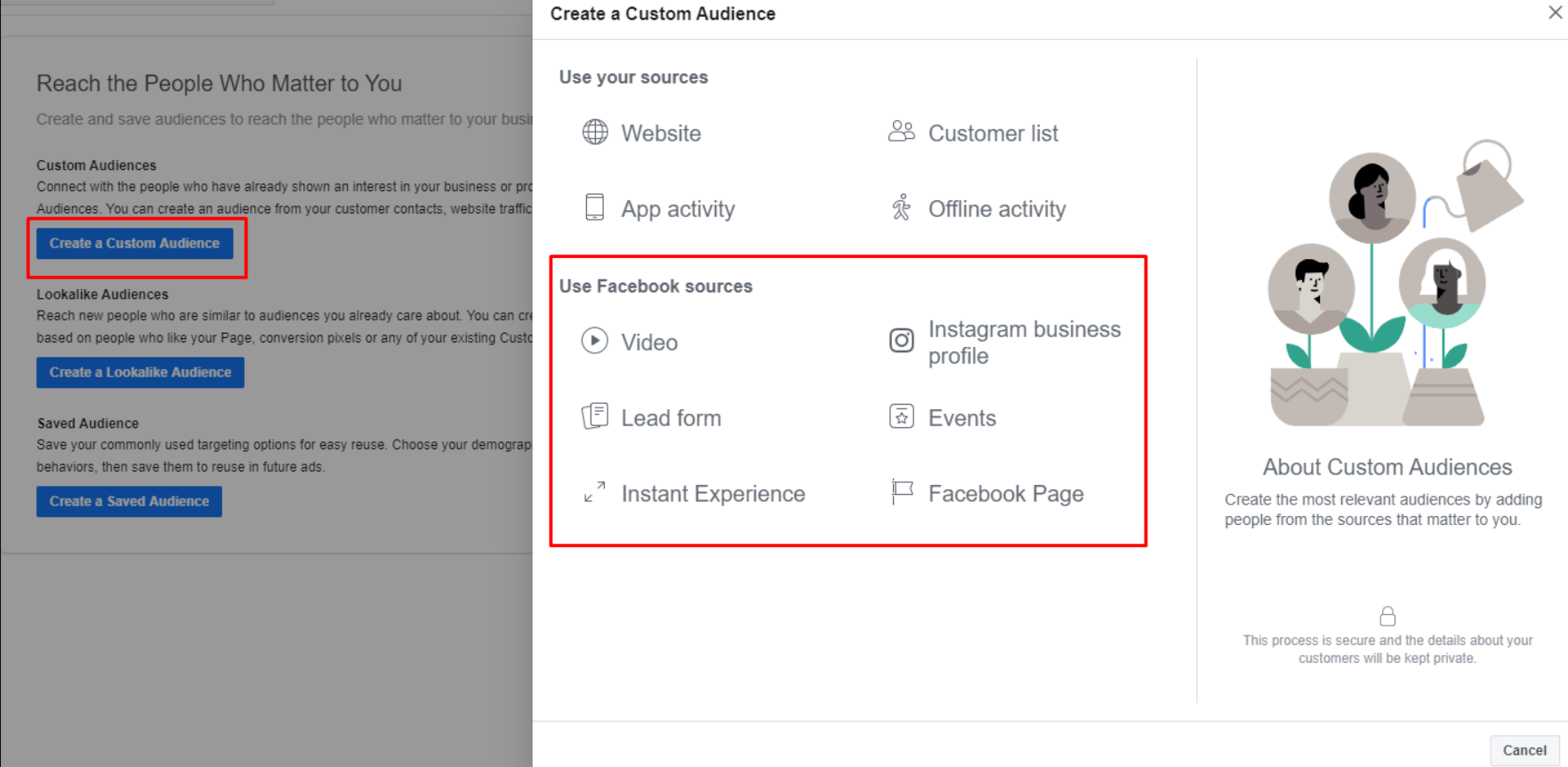Click the Create a Custom Audience button

pos(134,243)
